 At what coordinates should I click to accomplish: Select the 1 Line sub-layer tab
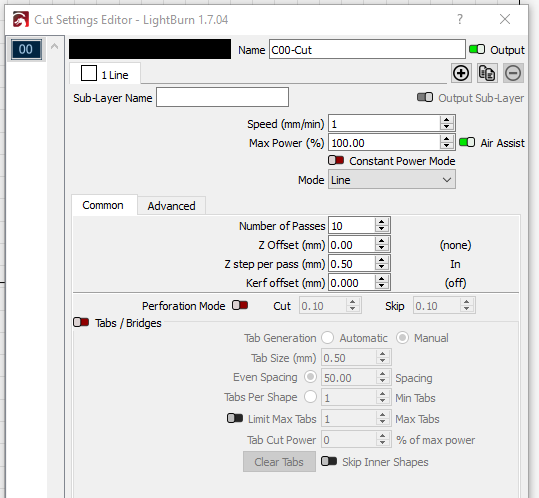click(105, 74)
